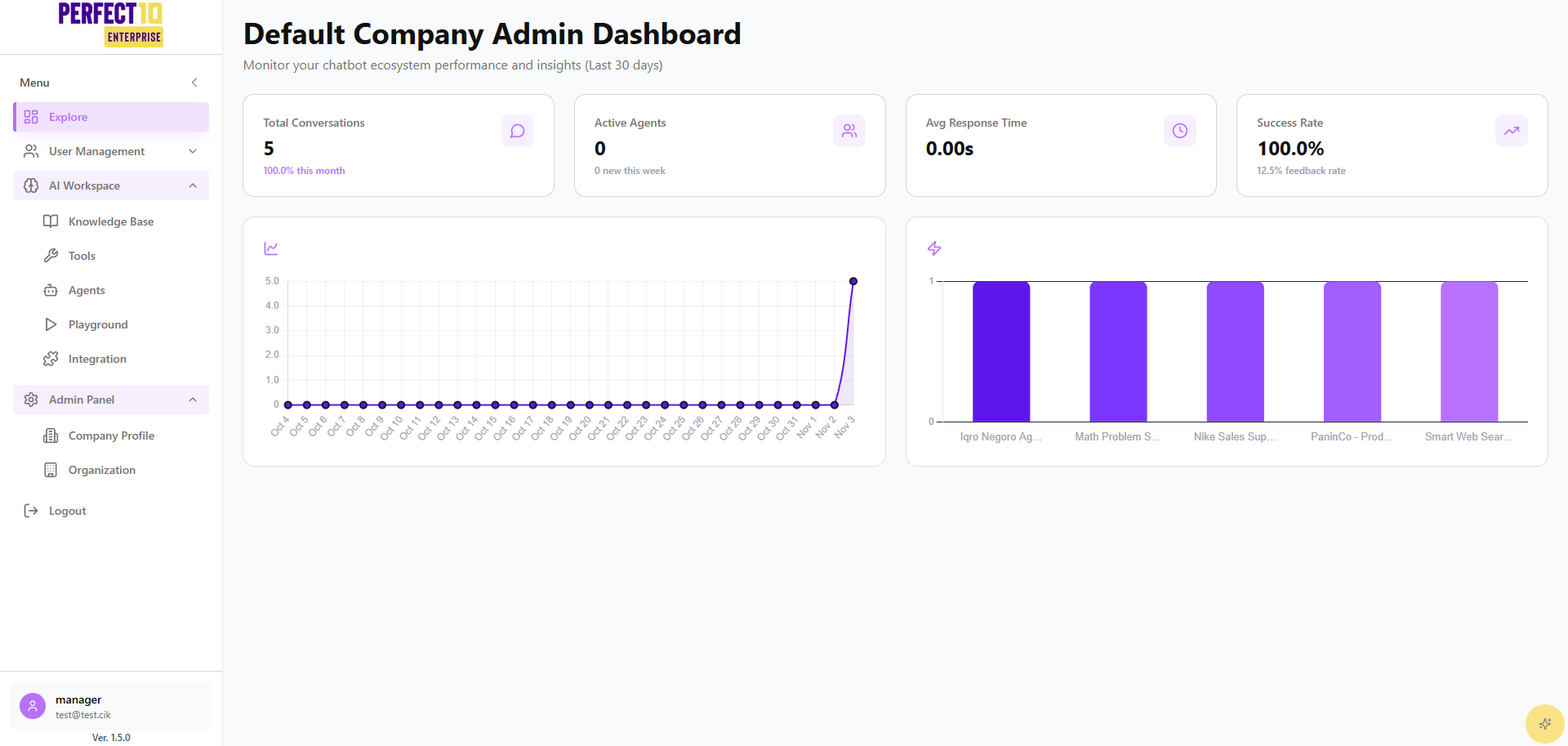The image size is (1568, 746).
Task: Open the Explore menu item
Action: [x=111, y=117]
